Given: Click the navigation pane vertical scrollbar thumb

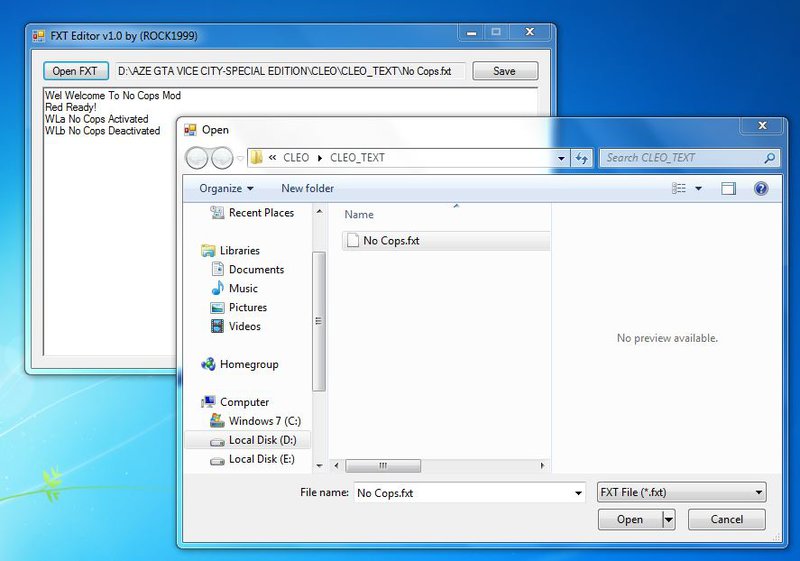Looking at the screenshot, I should click(x=319, y=321).
